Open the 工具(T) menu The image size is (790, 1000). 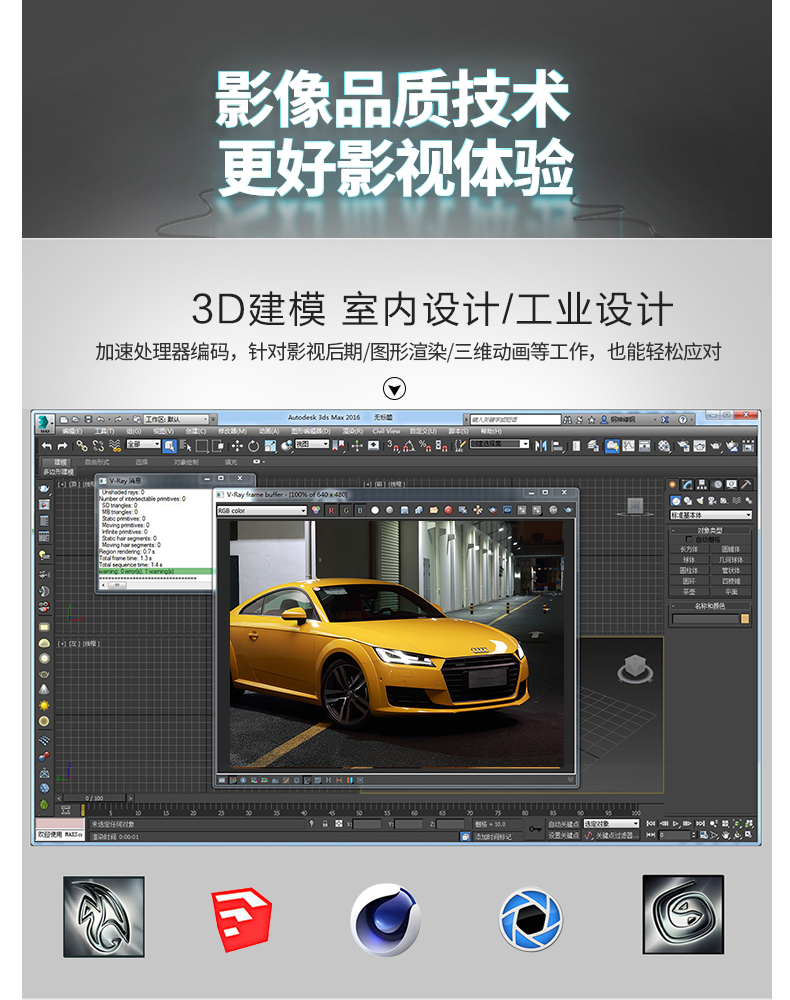click(105, 431)
